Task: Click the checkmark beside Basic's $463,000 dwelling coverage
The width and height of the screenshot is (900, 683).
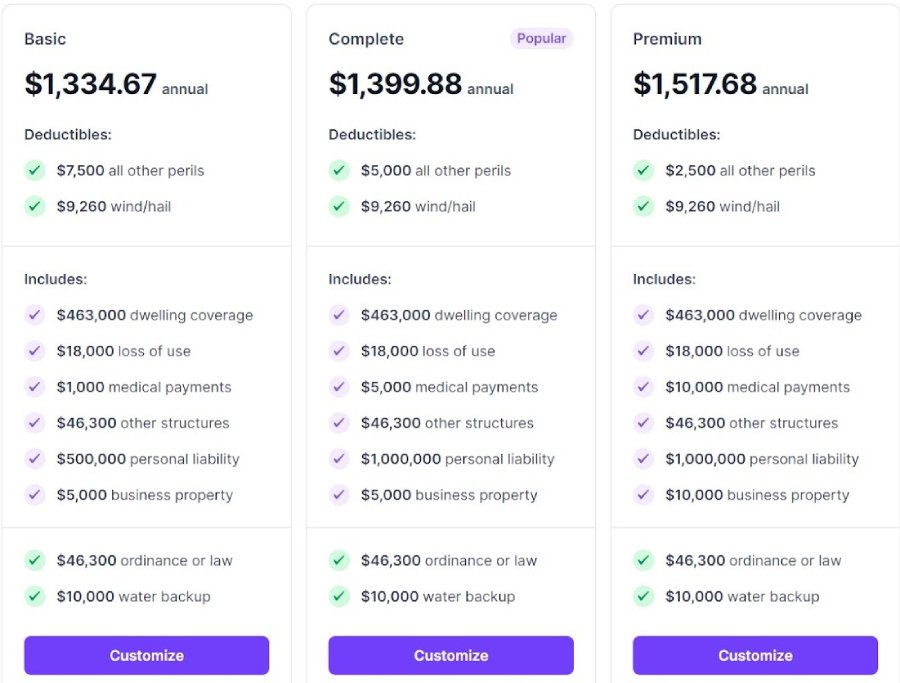Action: pyautogui.click(x=34, y=315)
